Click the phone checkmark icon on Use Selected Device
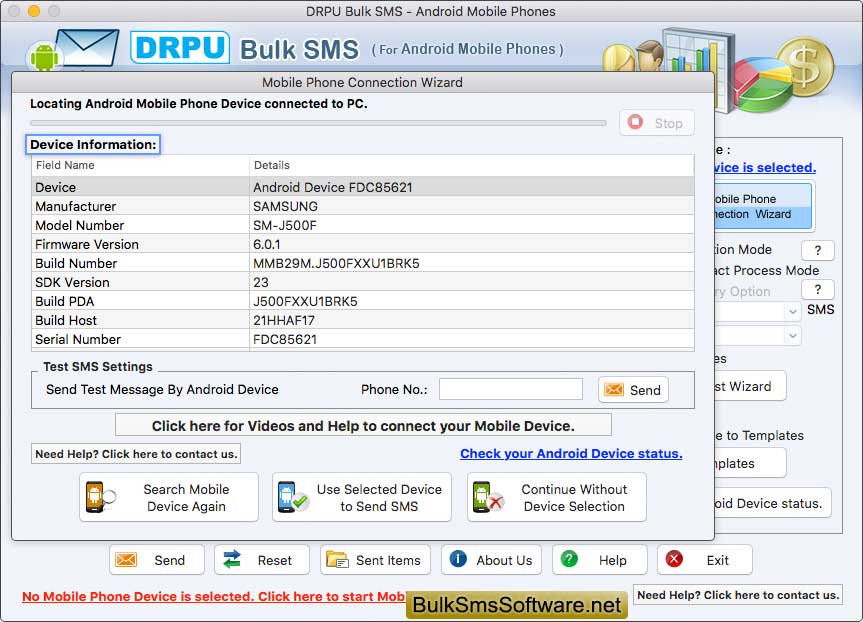 tap(292, 497)
